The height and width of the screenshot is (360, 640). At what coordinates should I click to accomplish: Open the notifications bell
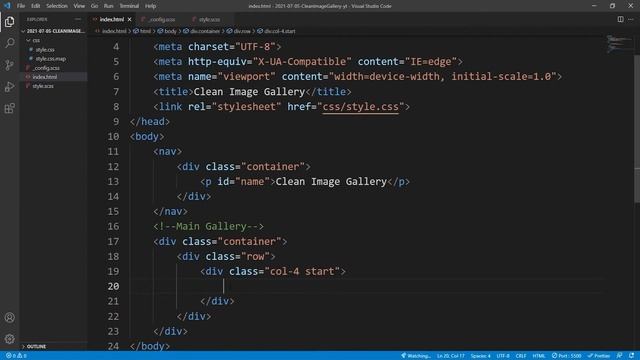632,356
